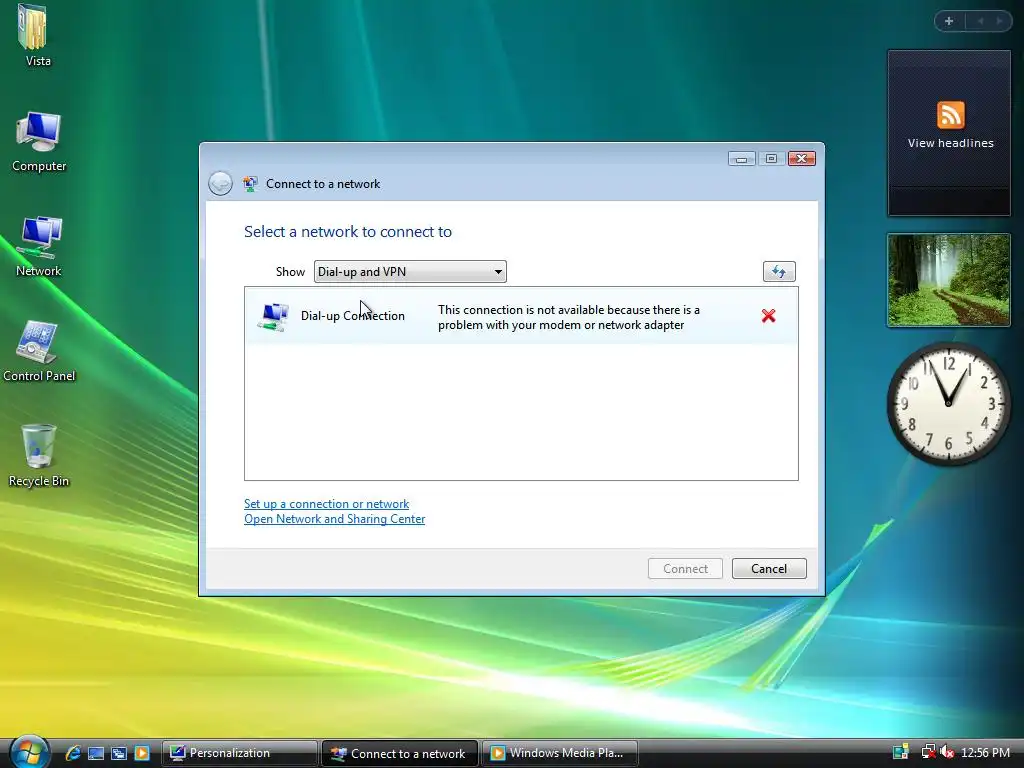Screen dimensions: 1024x768
Task: Refresh the network list with the refresh icon
Action: 779,272
